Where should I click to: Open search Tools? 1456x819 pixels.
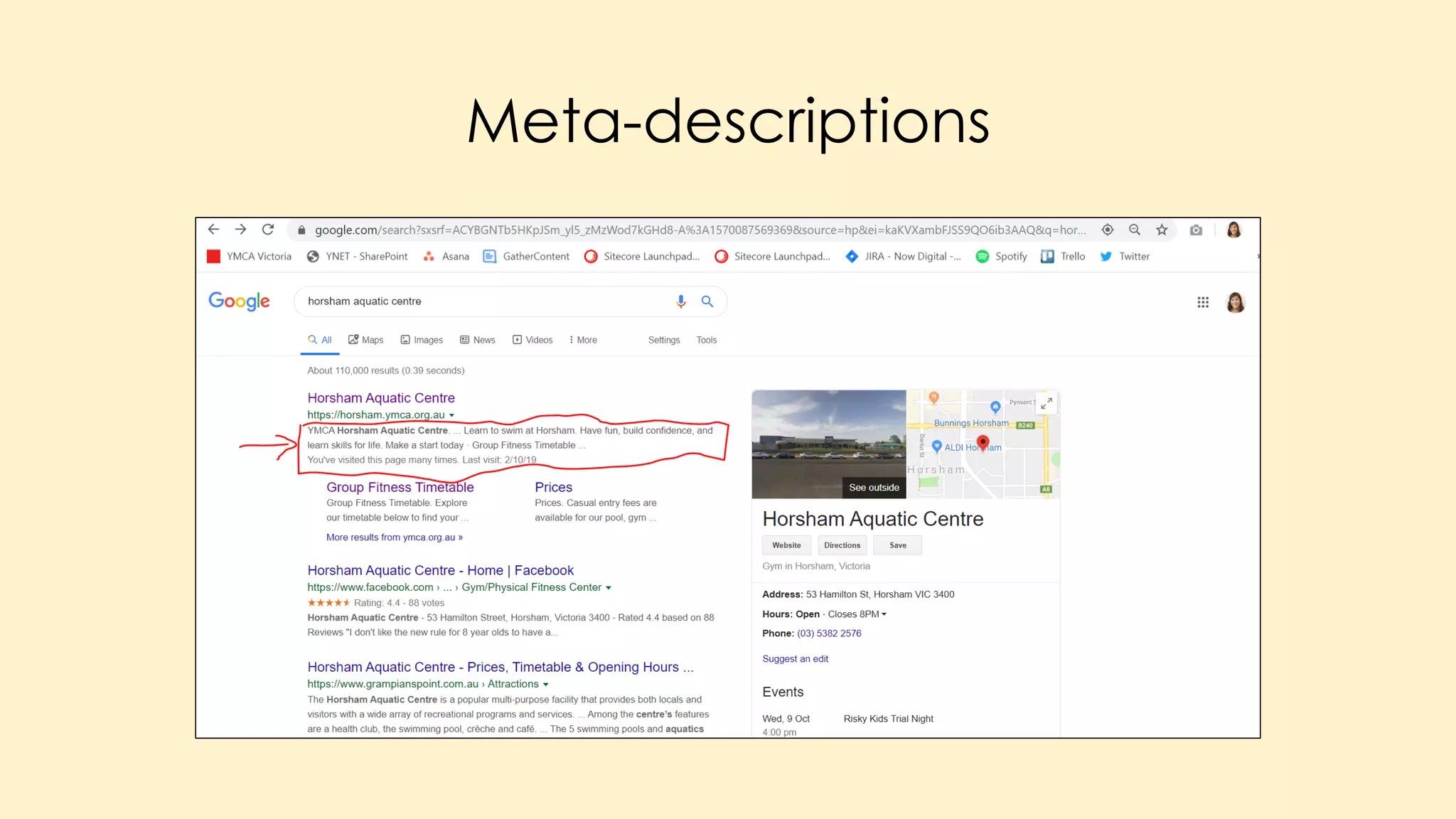[707, 340]
